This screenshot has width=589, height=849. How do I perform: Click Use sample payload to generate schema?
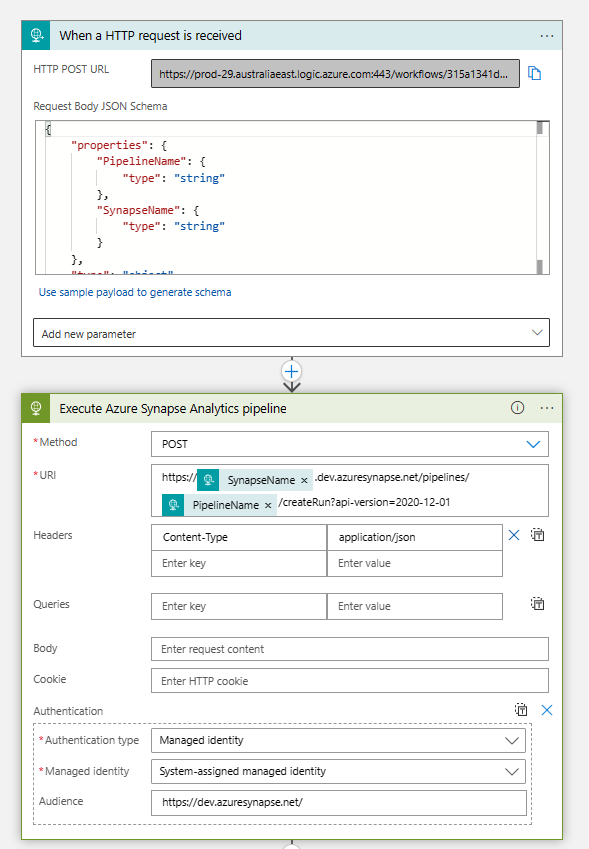point(135,292)
